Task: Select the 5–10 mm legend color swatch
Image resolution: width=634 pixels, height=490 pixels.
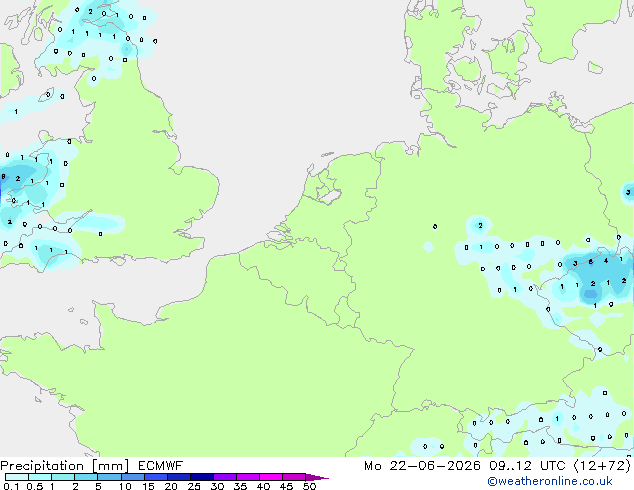Action: tap(109, 477)
